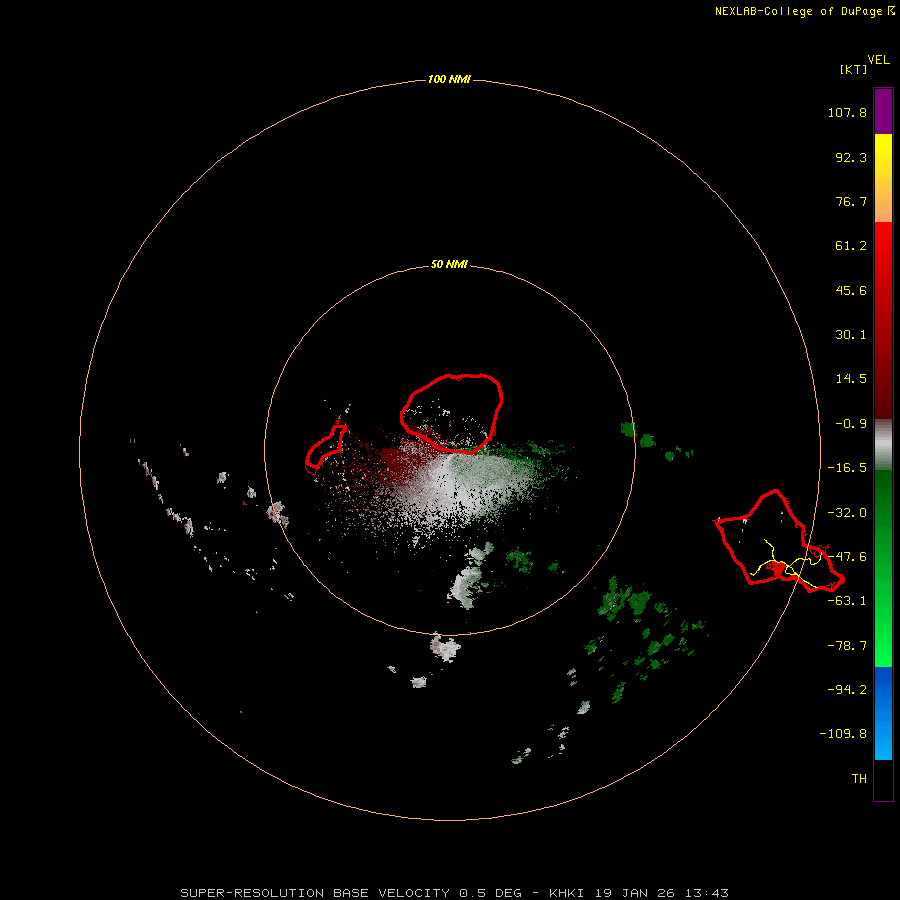The width and height of the screenshot is (900, 900).
Task: Click the NEXLAB-College of DuPage watermark text
Action: pos(804,11)
